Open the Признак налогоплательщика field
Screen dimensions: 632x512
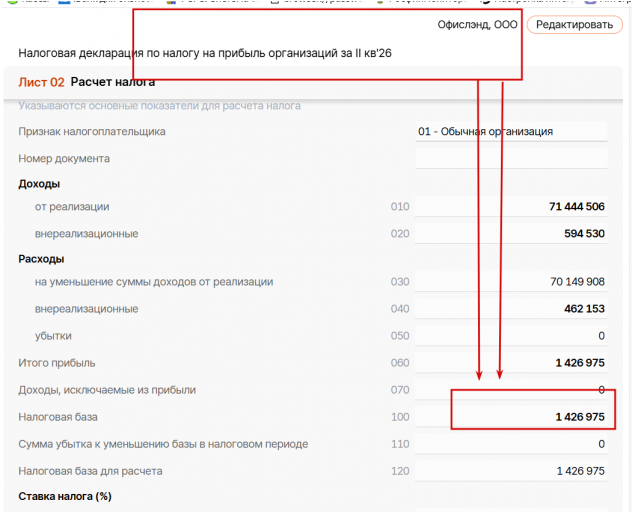511,131
